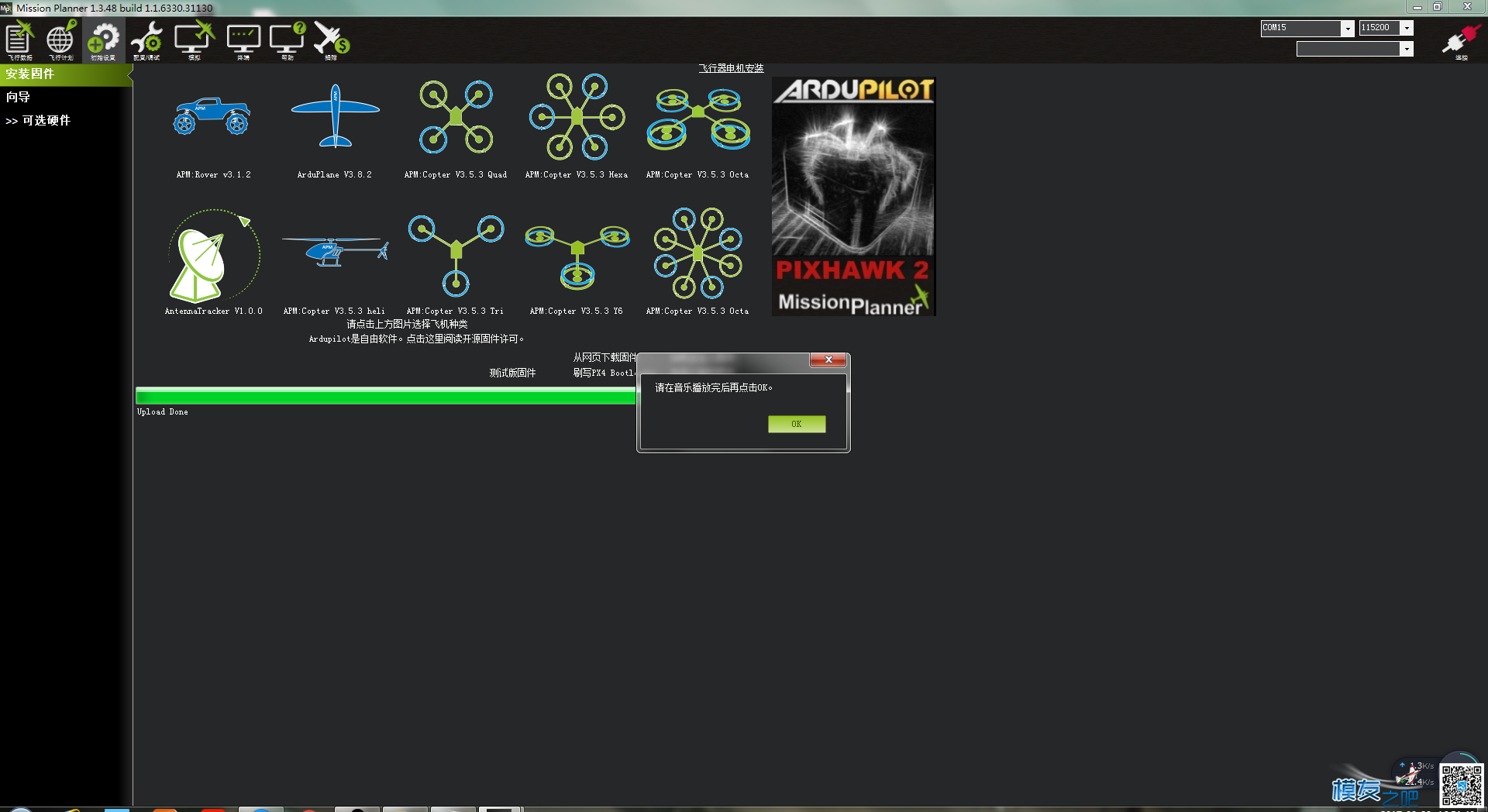Open the Config/Tuning (配置/调试) wrench icon

coord(146,40)
